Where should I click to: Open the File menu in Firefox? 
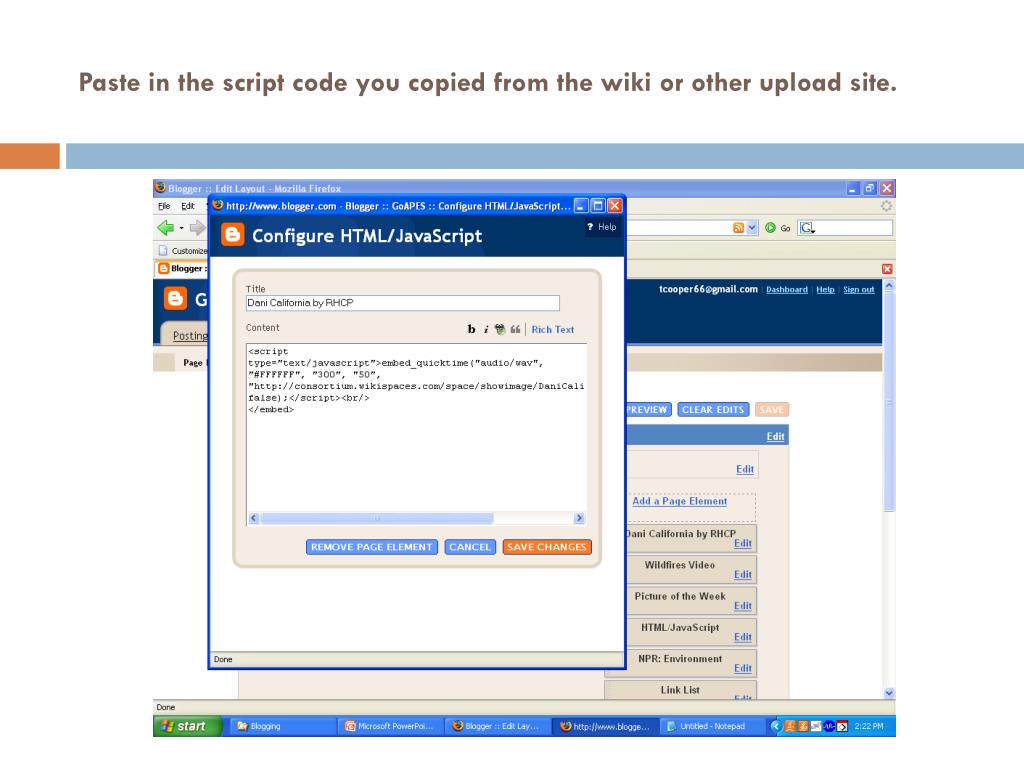(164, 206)
